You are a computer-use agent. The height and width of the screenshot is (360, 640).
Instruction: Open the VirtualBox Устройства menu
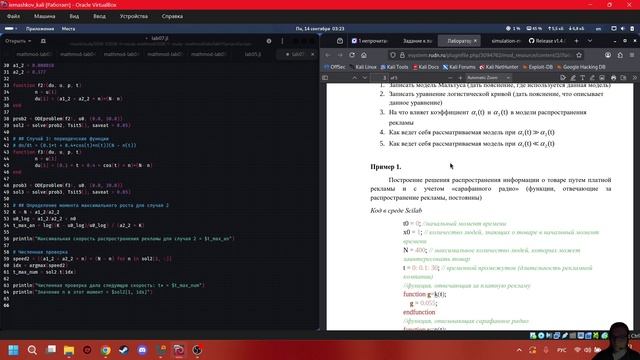tap(134, 16)
